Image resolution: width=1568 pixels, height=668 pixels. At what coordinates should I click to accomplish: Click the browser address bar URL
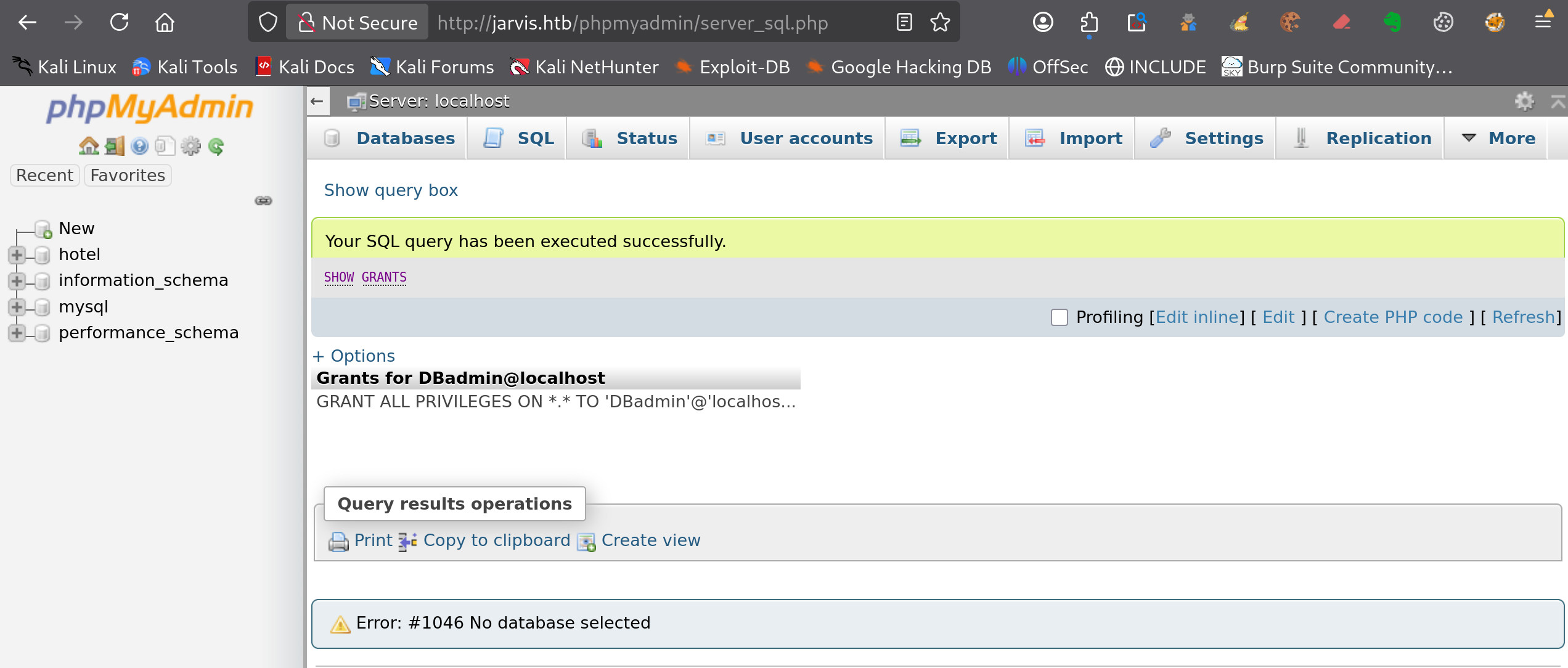click(632, 23)
